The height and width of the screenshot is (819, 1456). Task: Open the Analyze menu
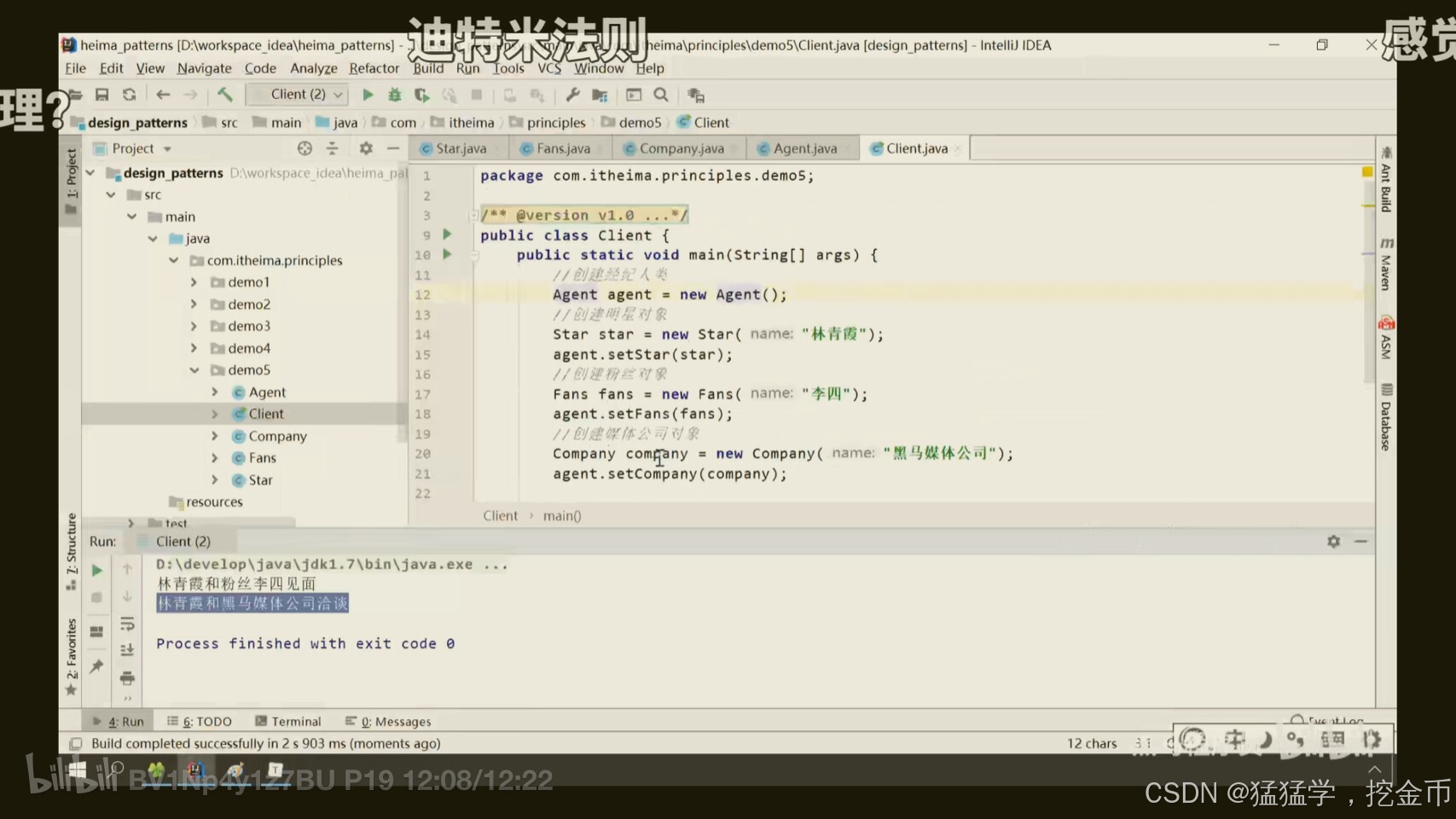313,68
